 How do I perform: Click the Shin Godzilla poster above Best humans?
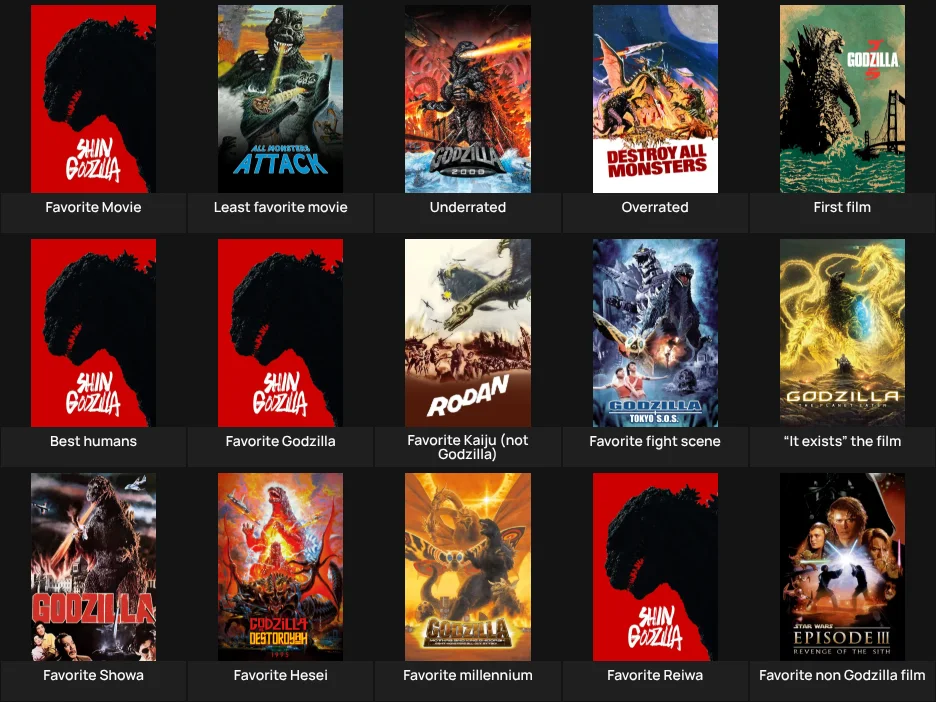pos(93,333)
